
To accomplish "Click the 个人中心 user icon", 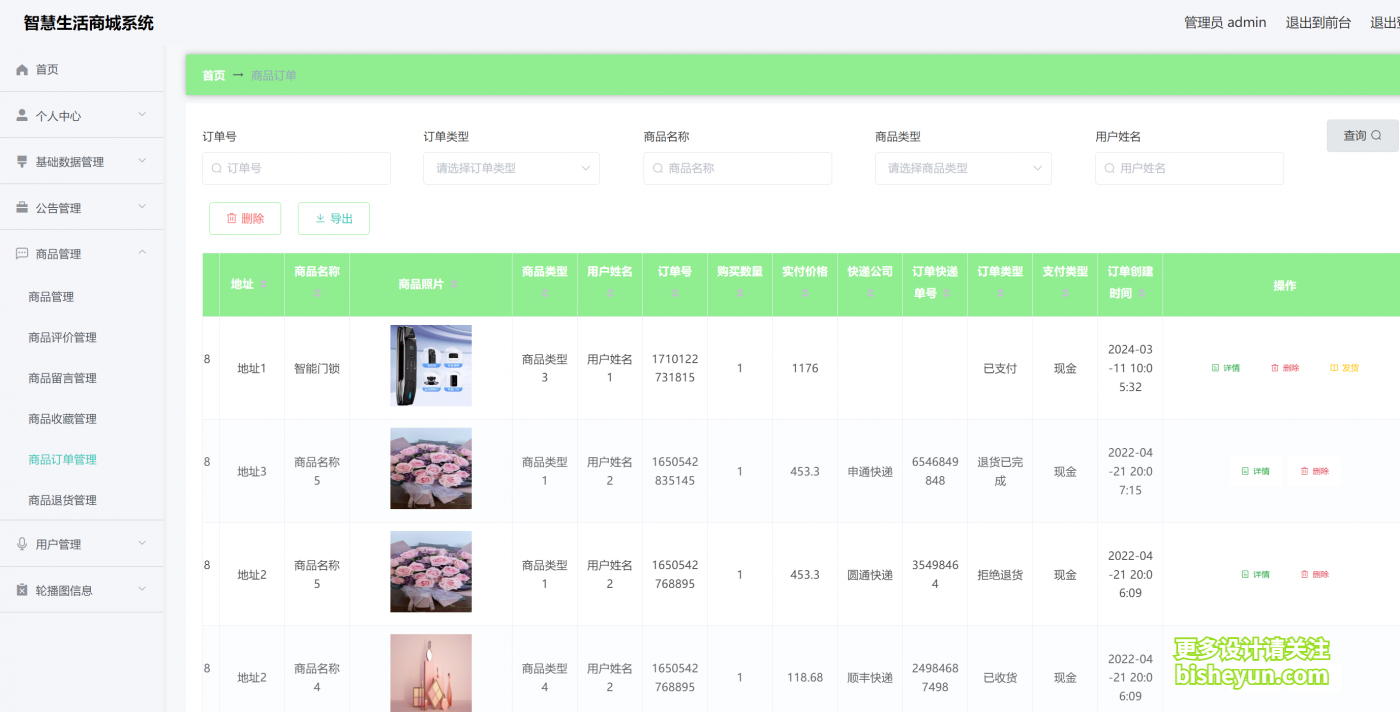I will [21, 115].
